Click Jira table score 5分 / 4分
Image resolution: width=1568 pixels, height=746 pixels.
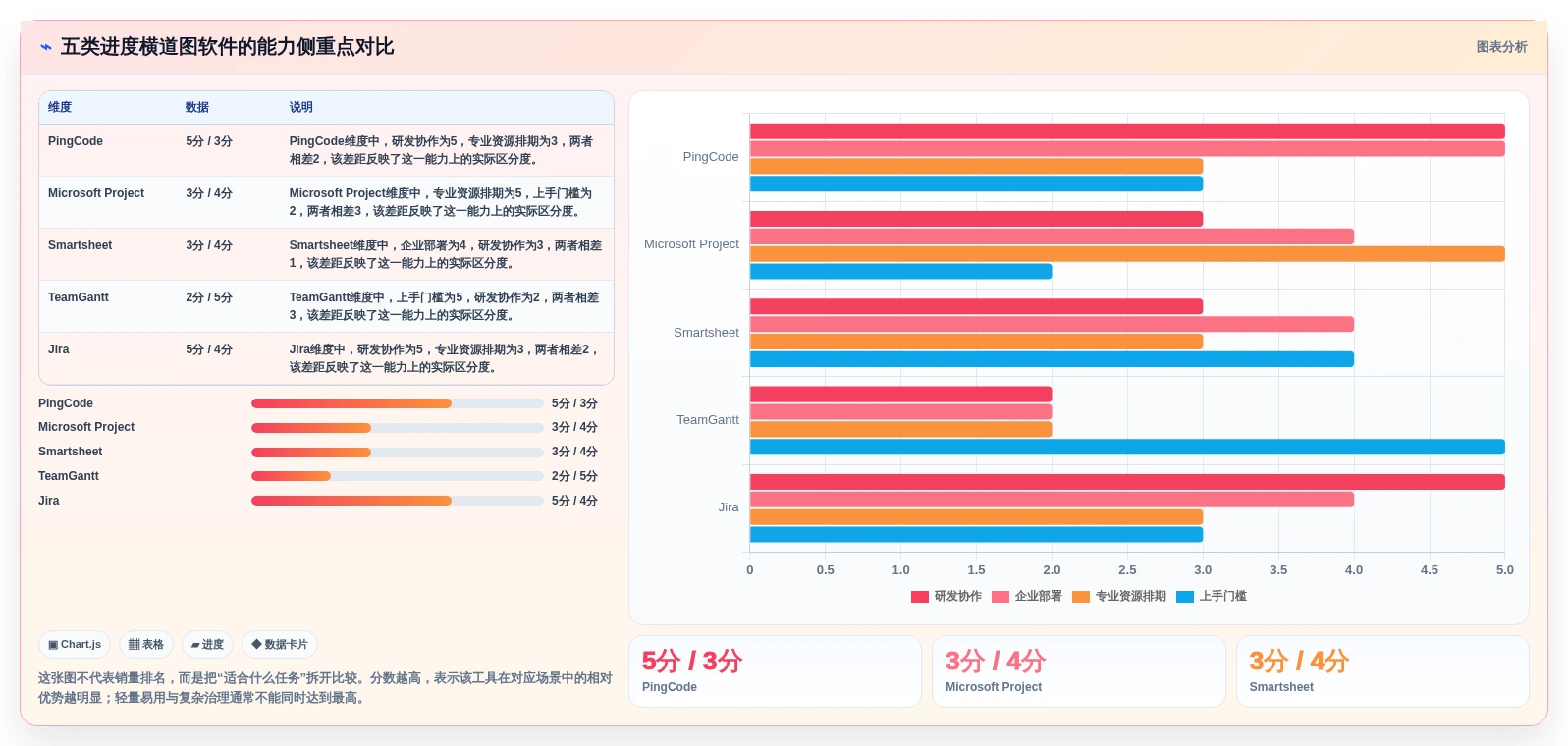tap(209, 349)
